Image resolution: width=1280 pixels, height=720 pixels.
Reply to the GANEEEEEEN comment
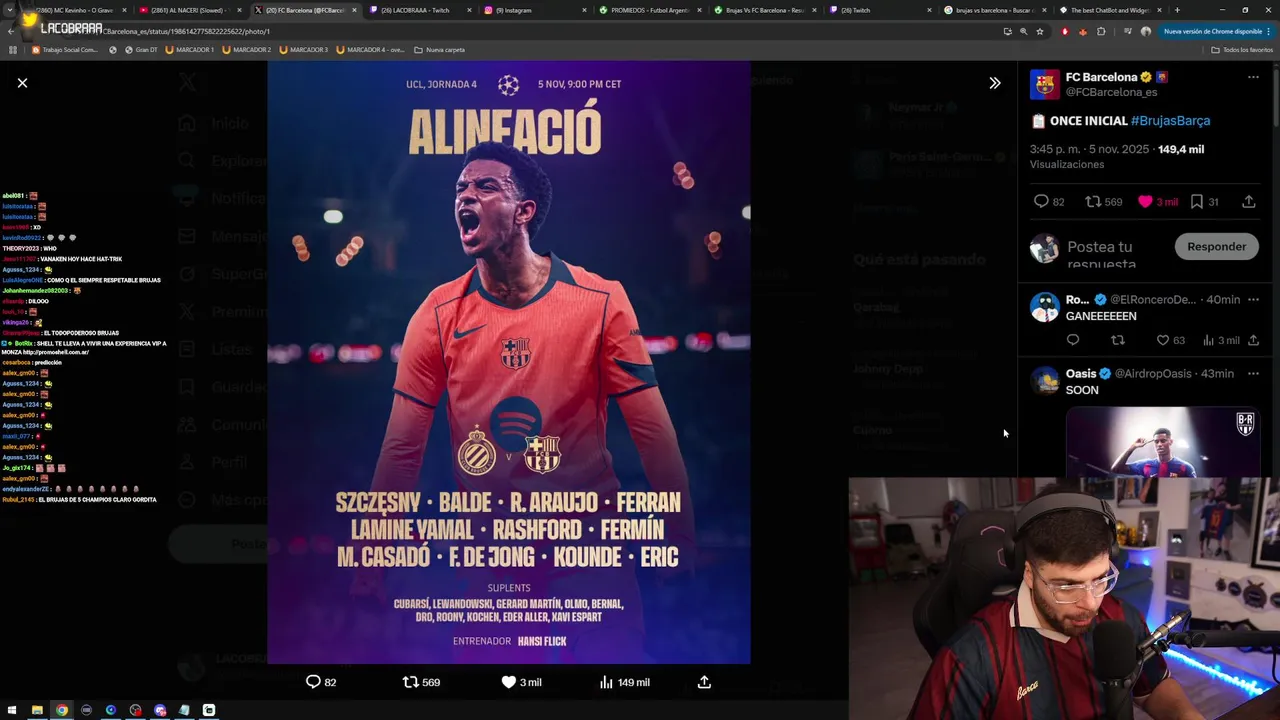pyautogui.click(x=1073, y=340)
